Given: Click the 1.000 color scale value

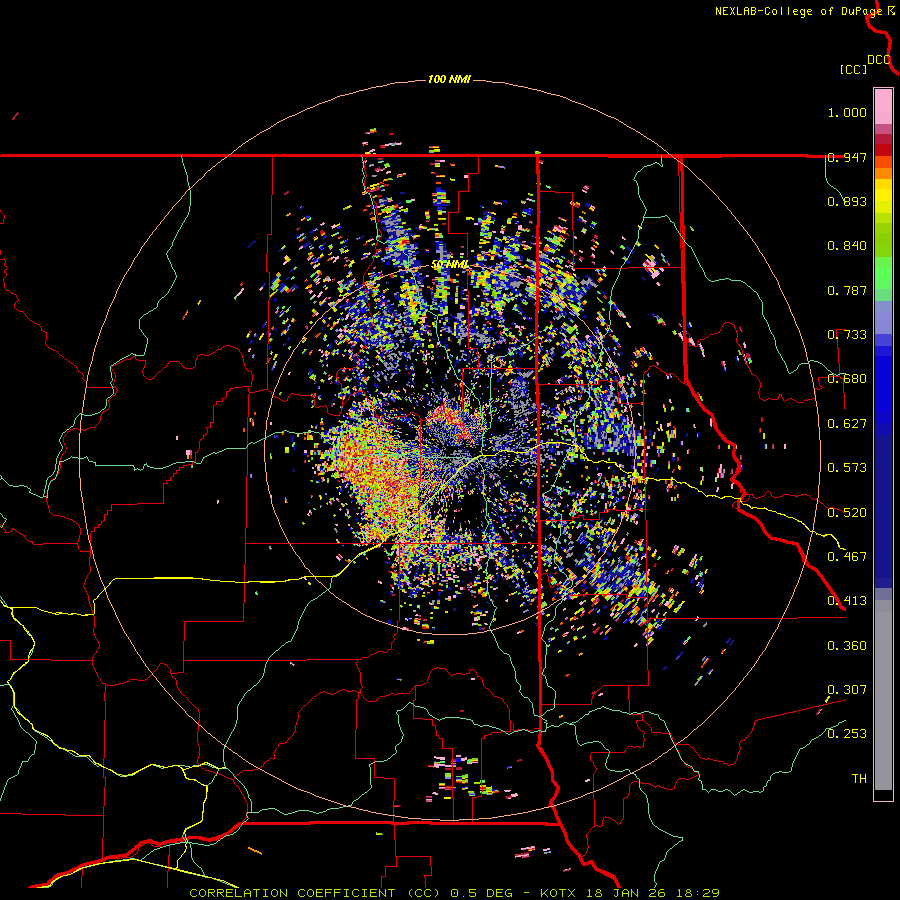Looking at the screenshot, I should tap(847, 112).
